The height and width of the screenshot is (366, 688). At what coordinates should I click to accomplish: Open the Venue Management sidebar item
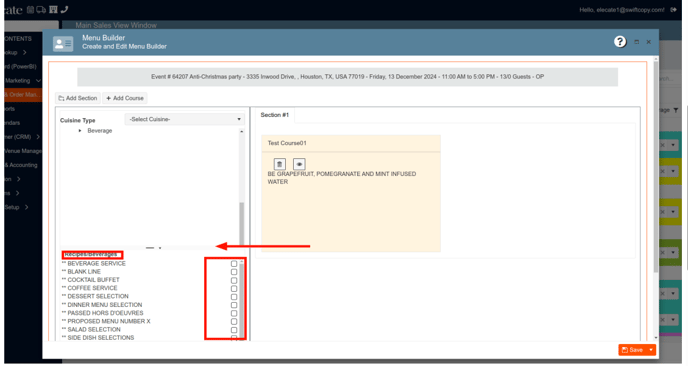click(x=23, y=151)
